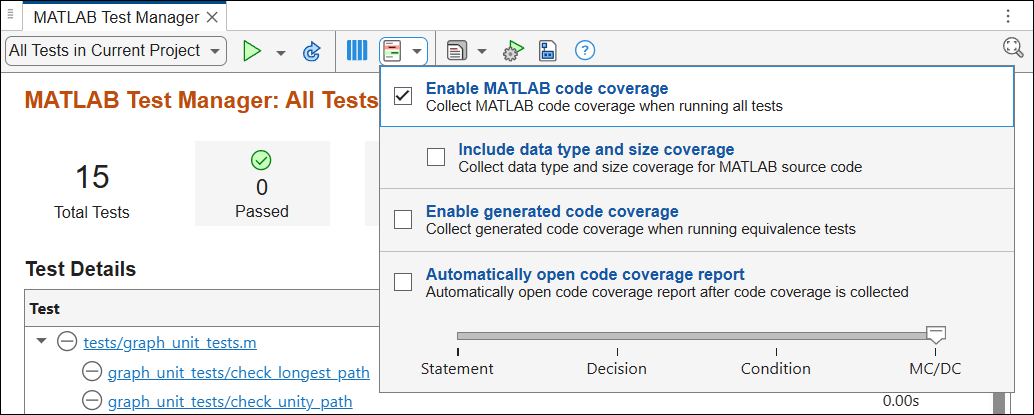Click the test report icon
1034x415 pixels.
[456, 51]
